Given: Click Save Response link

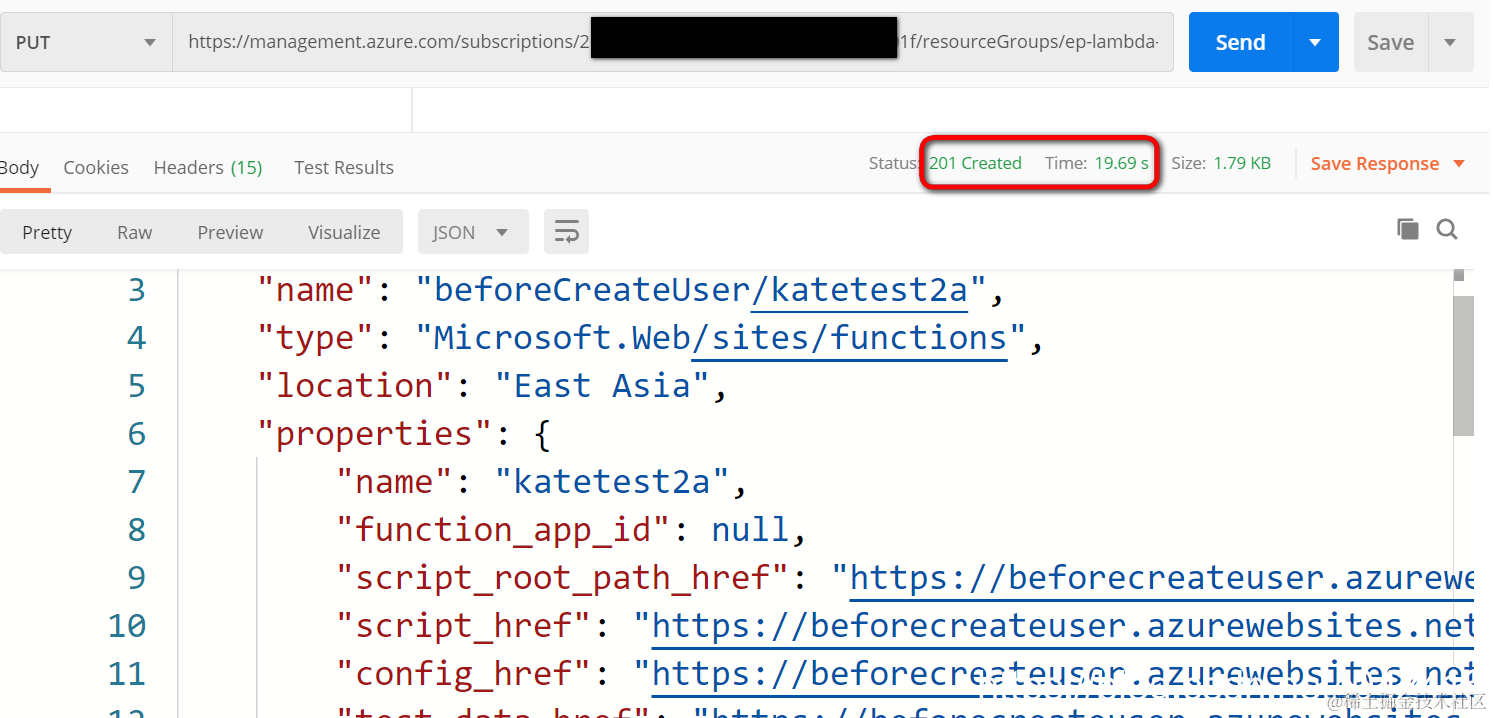Looking at the screenshot, I should click(1375, 163).
